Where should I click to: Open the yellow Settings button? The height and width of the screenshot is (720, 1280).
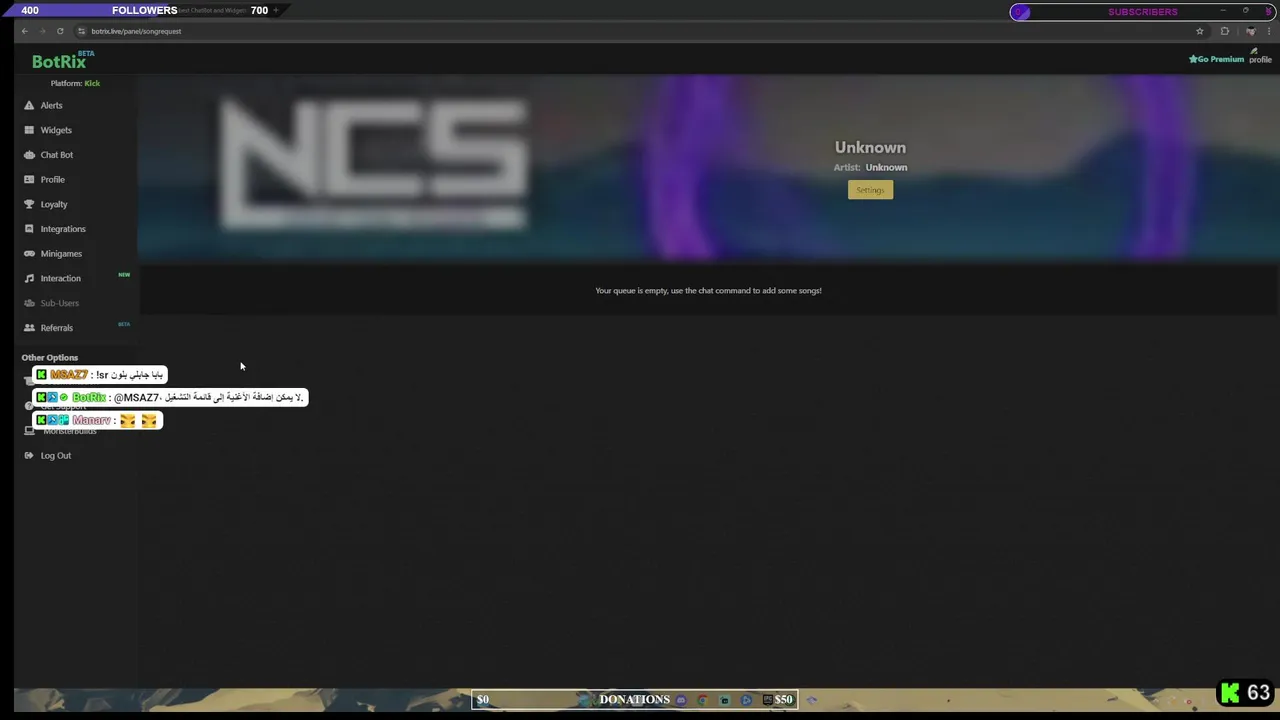870,190
